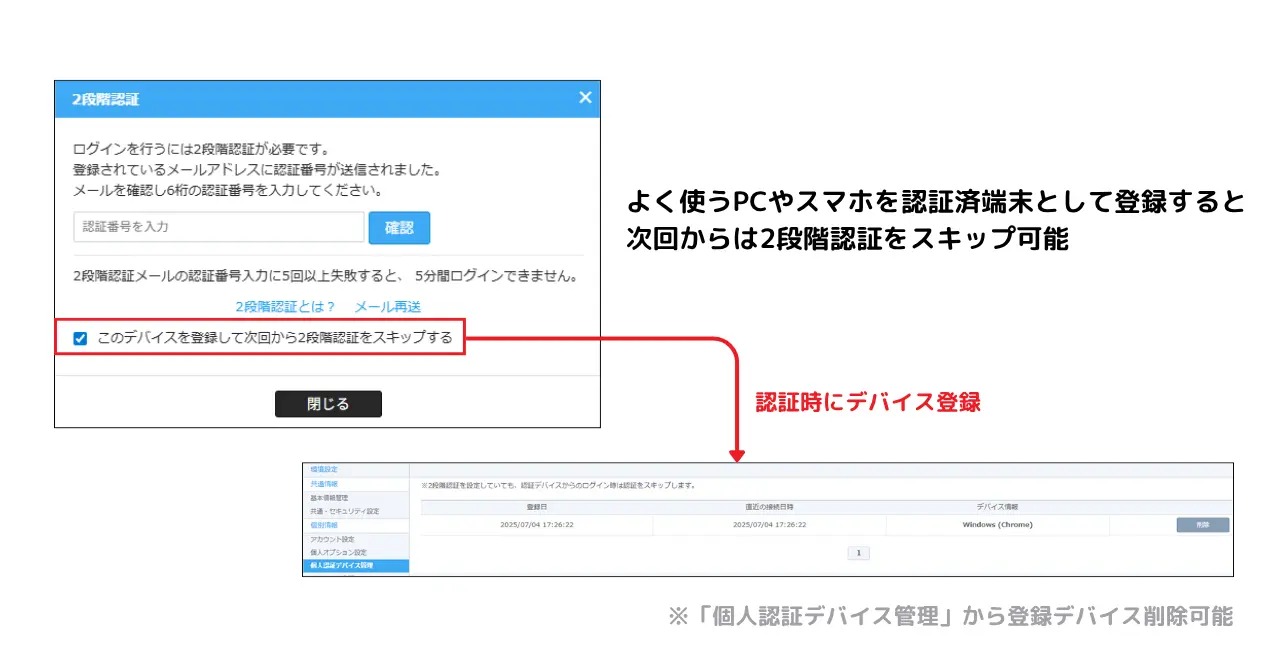This screenshot has height=670, width=1280.
Task: Close the 2段階認証 dialog with the X icon
Action: 585,97
